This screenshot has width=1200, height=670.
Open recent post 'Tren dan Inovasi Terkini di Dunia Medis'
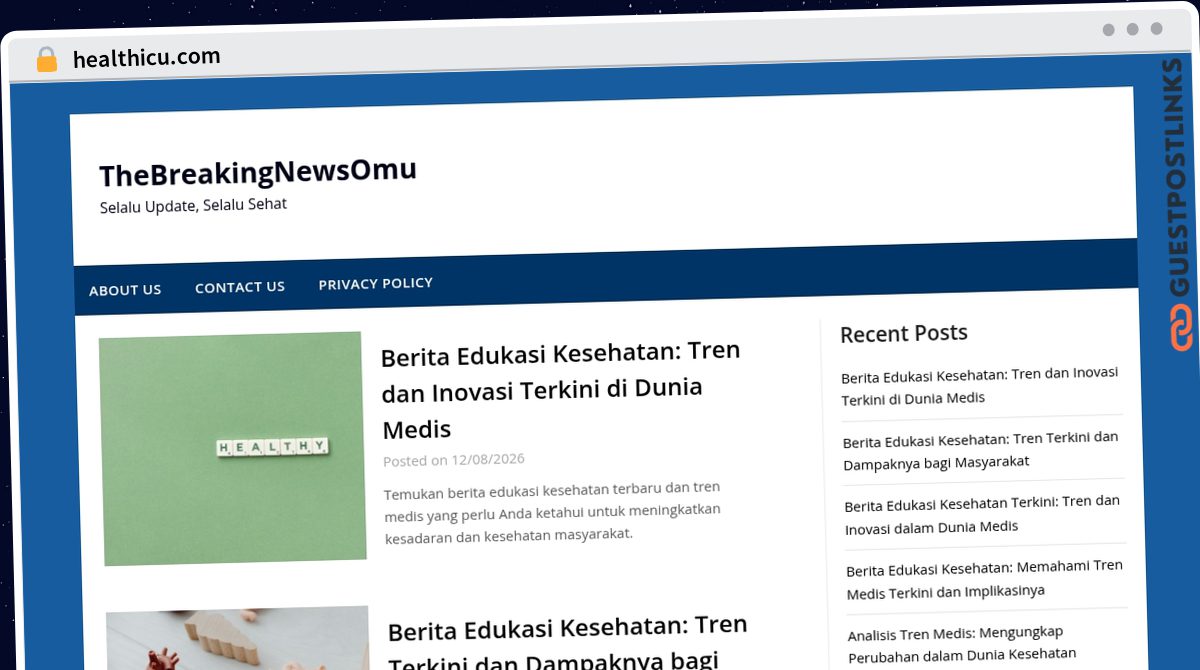[980, 385]
